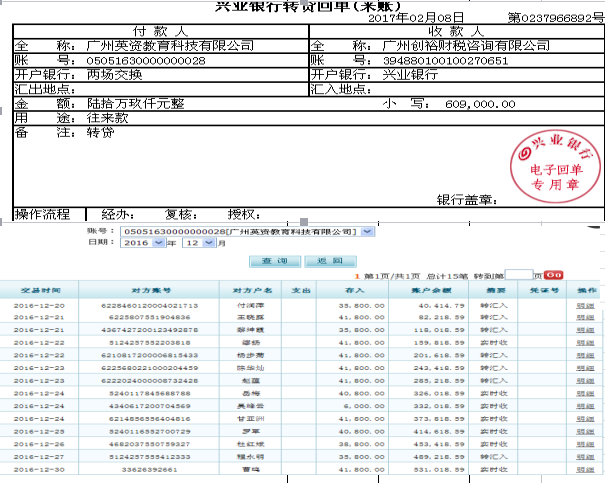Click the 6,000.00 deposit amount cell
Image resolution: width=605 pixels, height=483 pixels.
(365, 406)
